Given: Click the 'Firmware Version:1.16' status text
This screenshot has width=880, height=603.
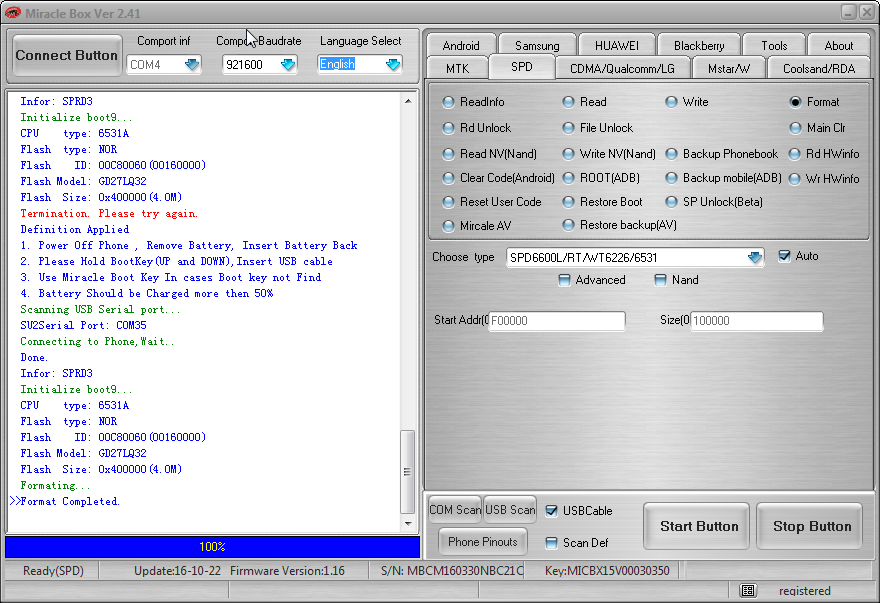Looking at the screenshot, I should [x=287, y=571].
